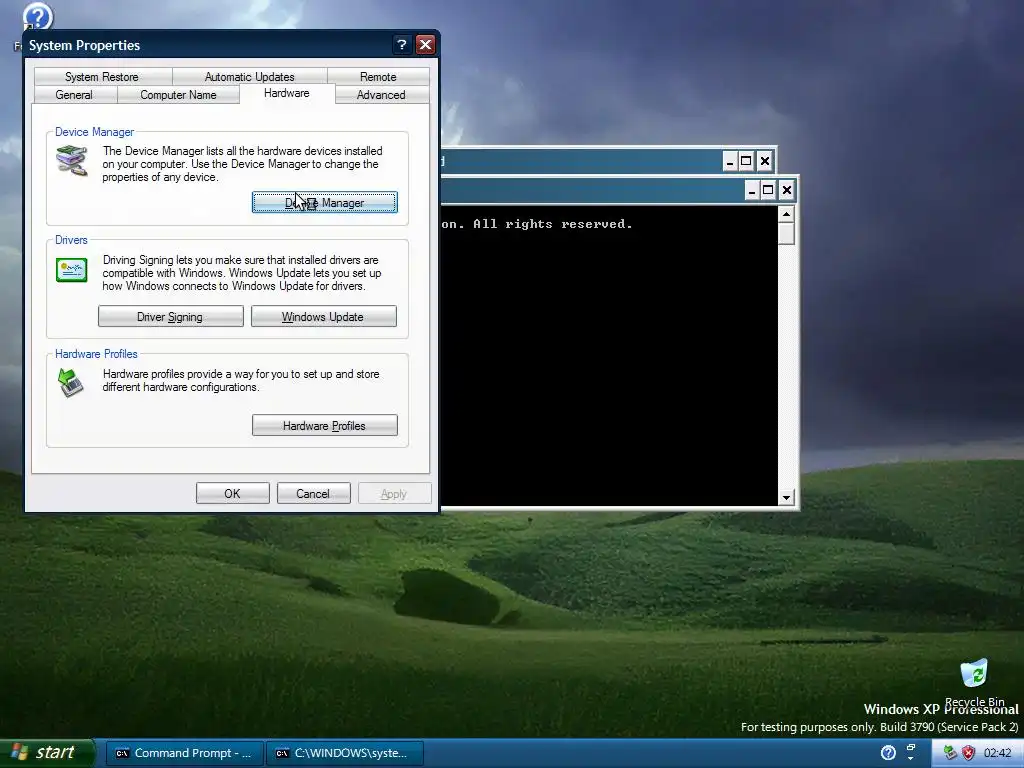Image resolution: width=1024 pixels, height=768 pixels.
Task: Cancel the System Properties dialog
Action: coord(313,494)
